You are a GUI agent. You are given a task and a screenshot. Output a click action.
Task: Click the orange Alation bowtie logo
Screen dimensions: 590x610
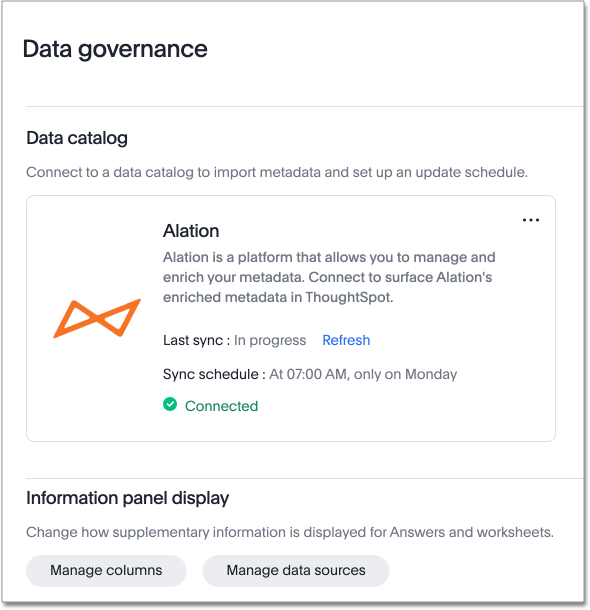[x=97, y=318]
